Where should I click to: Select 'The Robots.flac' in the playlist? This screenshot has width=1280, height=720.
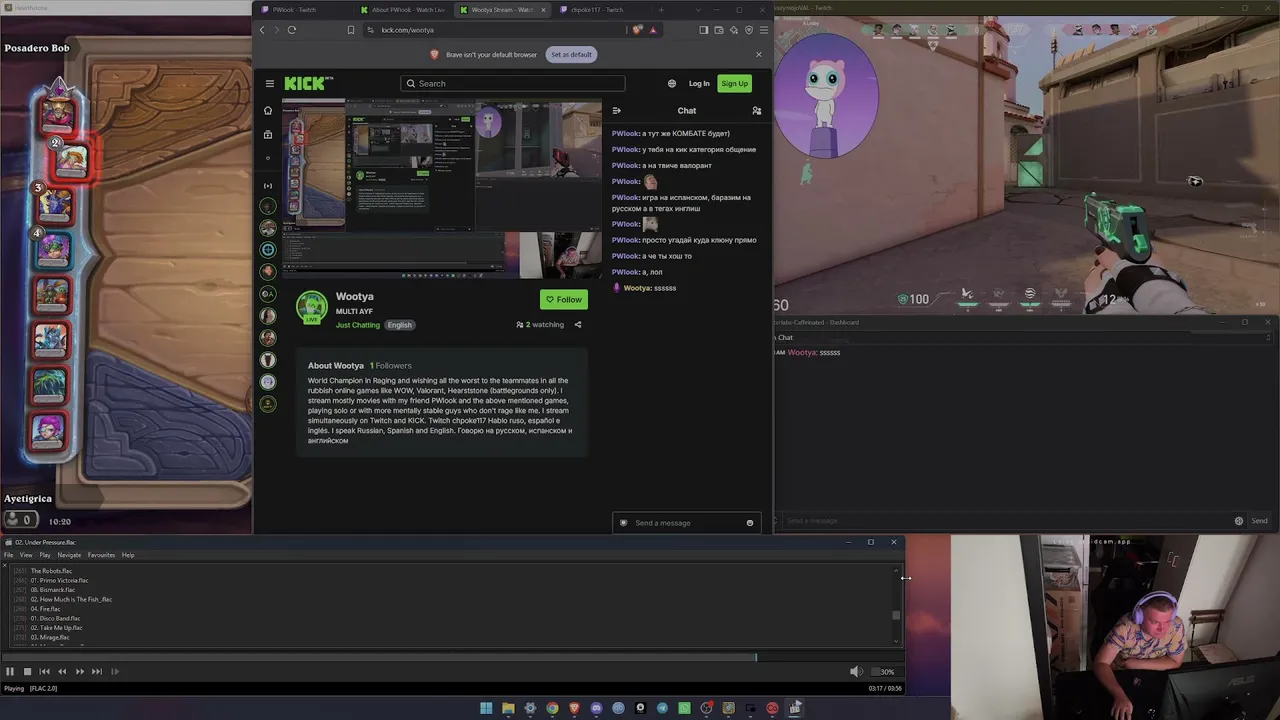pyautogui.click(x=51, y=571)
